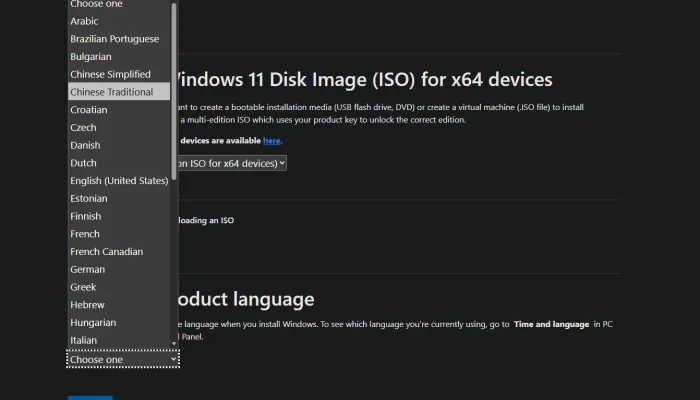The width and height of the screenshot is (700, 400).
Task: Select Finnish language option
Action: coord(119,216)
